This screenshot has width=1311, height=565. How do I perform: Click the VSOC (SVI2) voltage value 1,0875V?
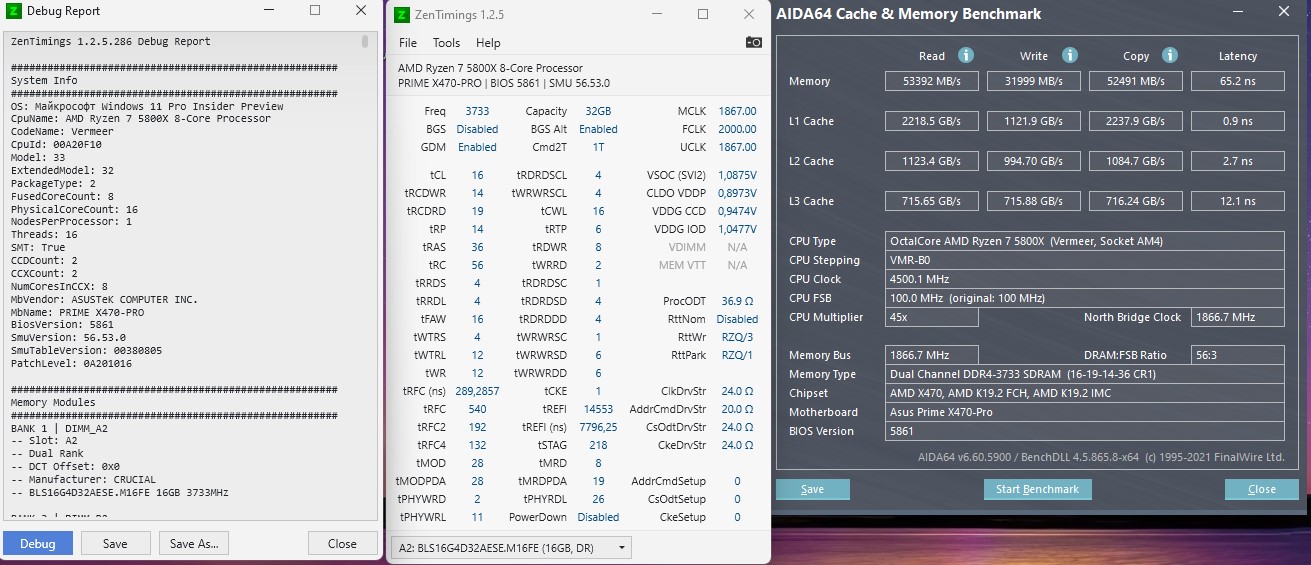737,175
